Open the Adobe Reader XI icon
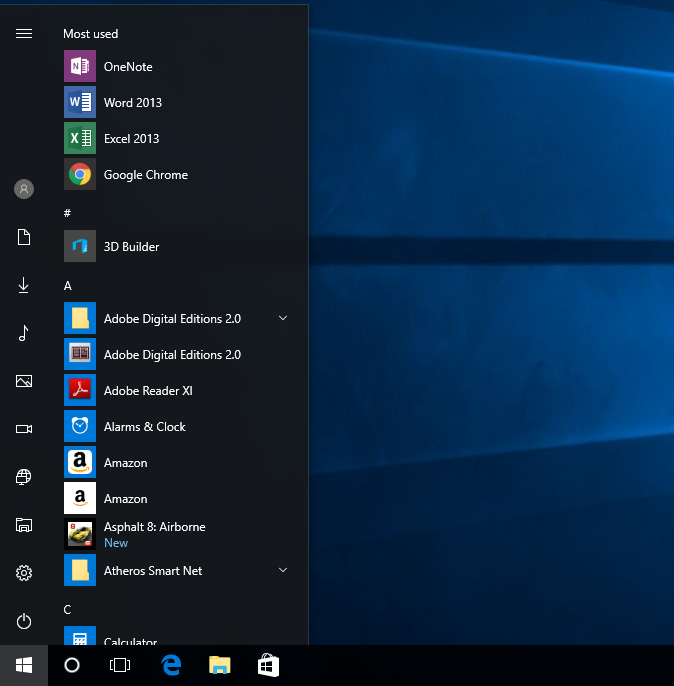 pyautogui.click(x=80, y=390)
